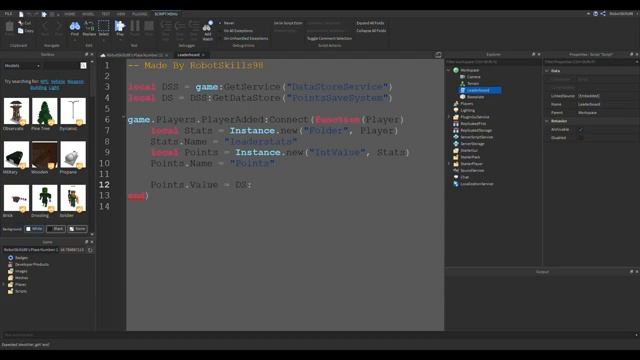
Task: Click the Play button in ribbon
Action: coord(120,26)
